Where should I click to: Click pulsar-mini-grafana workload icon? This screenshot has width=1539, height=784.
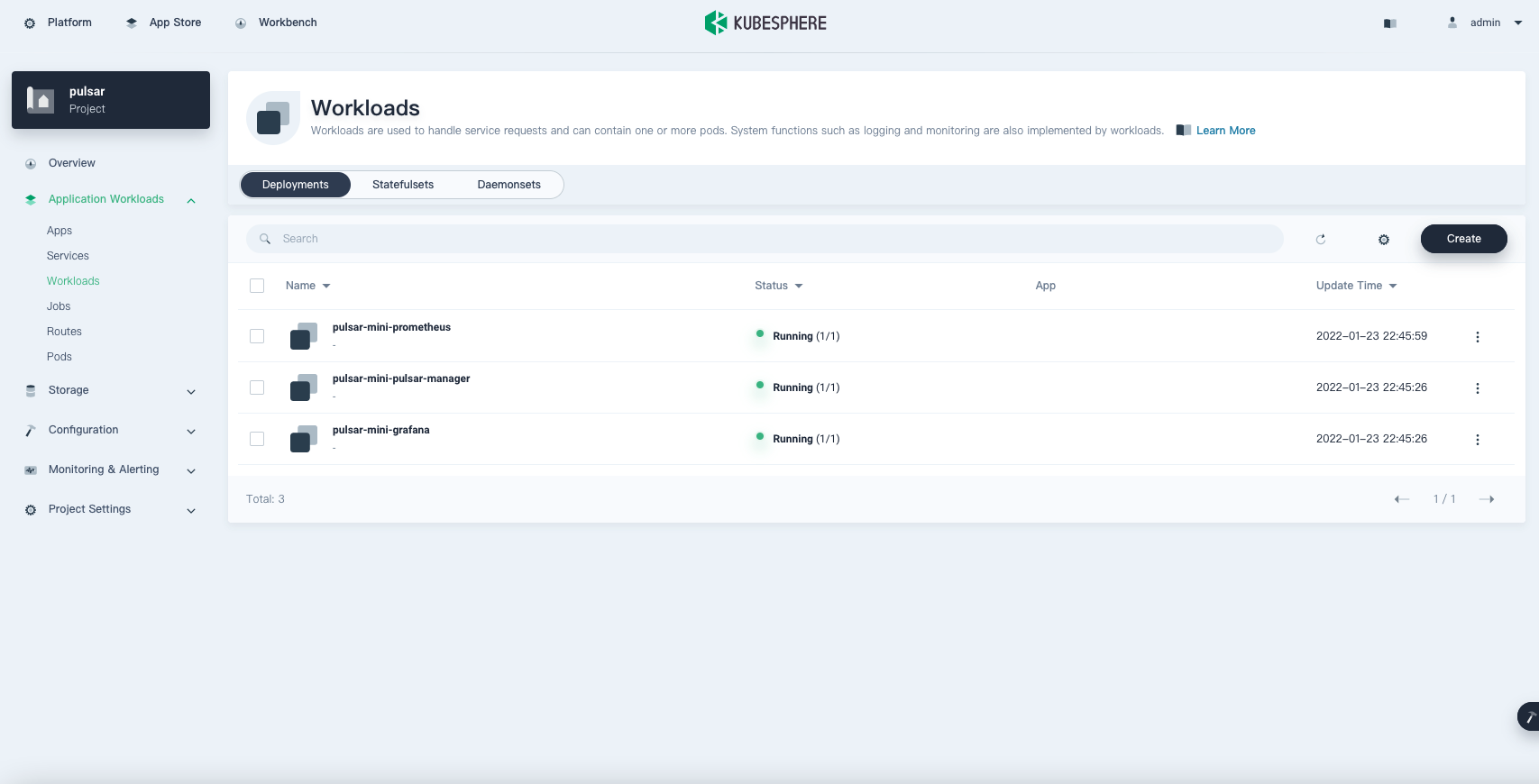tap(304, 439)
